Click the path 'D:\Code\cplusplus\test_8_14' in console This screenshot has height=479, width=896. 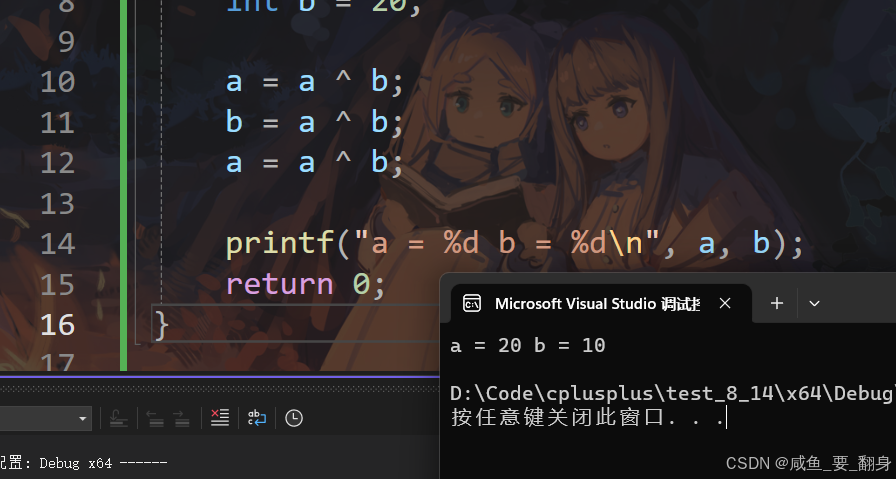coord(611,394)
